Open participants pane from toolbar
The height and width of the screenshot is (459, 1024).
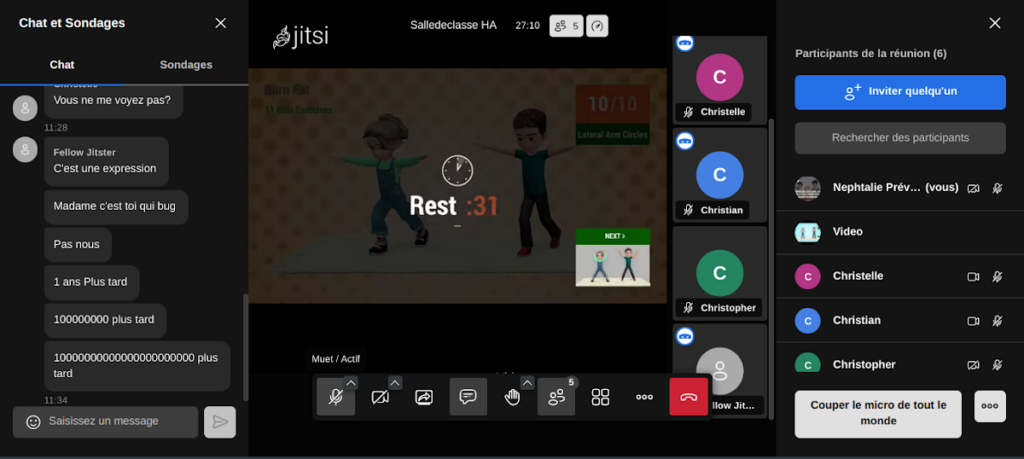click(x=556, y=396)
